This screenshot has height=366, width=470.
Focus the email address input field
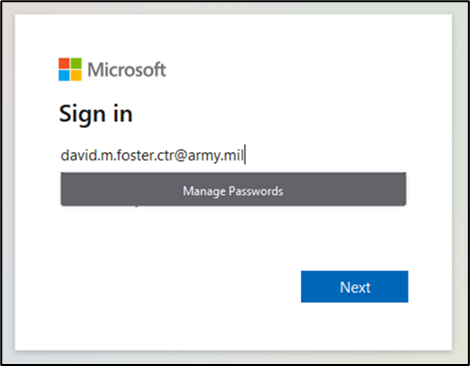click(x=233, y=155)
